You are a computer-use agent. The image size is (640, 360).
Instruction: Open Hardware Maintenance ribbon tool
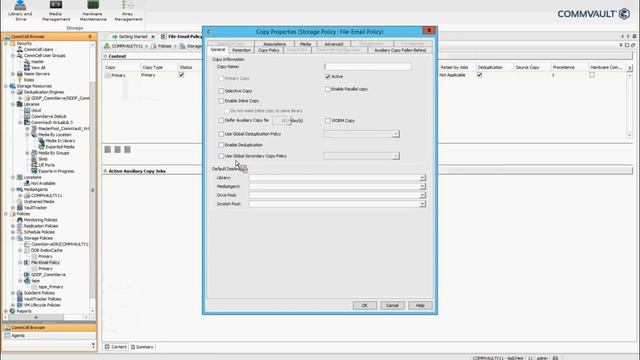[x=93, y=11]
